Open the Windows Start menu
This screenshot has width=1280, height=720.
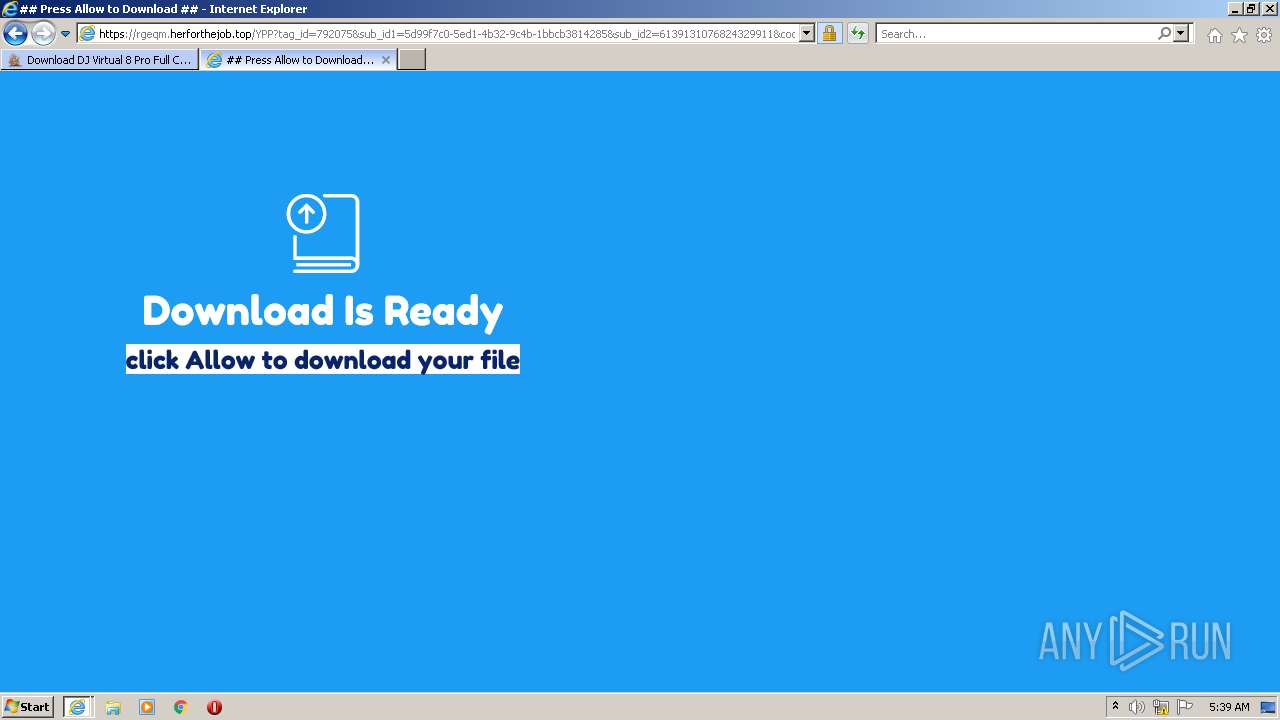pos(28,707)
